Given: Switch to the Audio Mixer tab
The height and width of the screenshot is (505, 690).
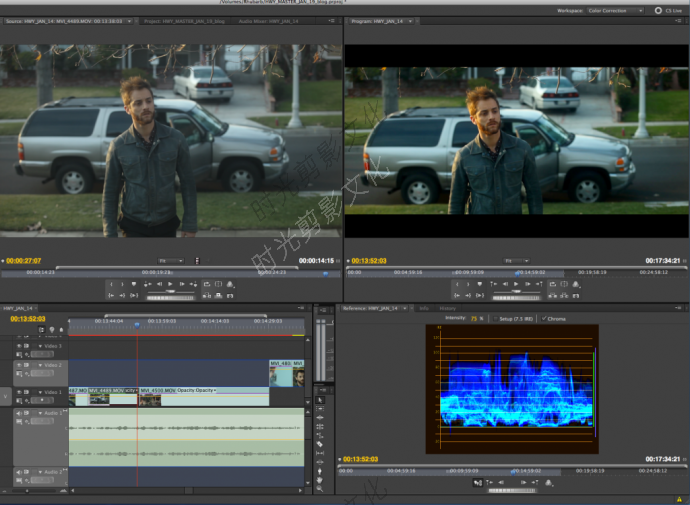Looking at the screenshot, I should pyautogui.click(x=268, y=21).
